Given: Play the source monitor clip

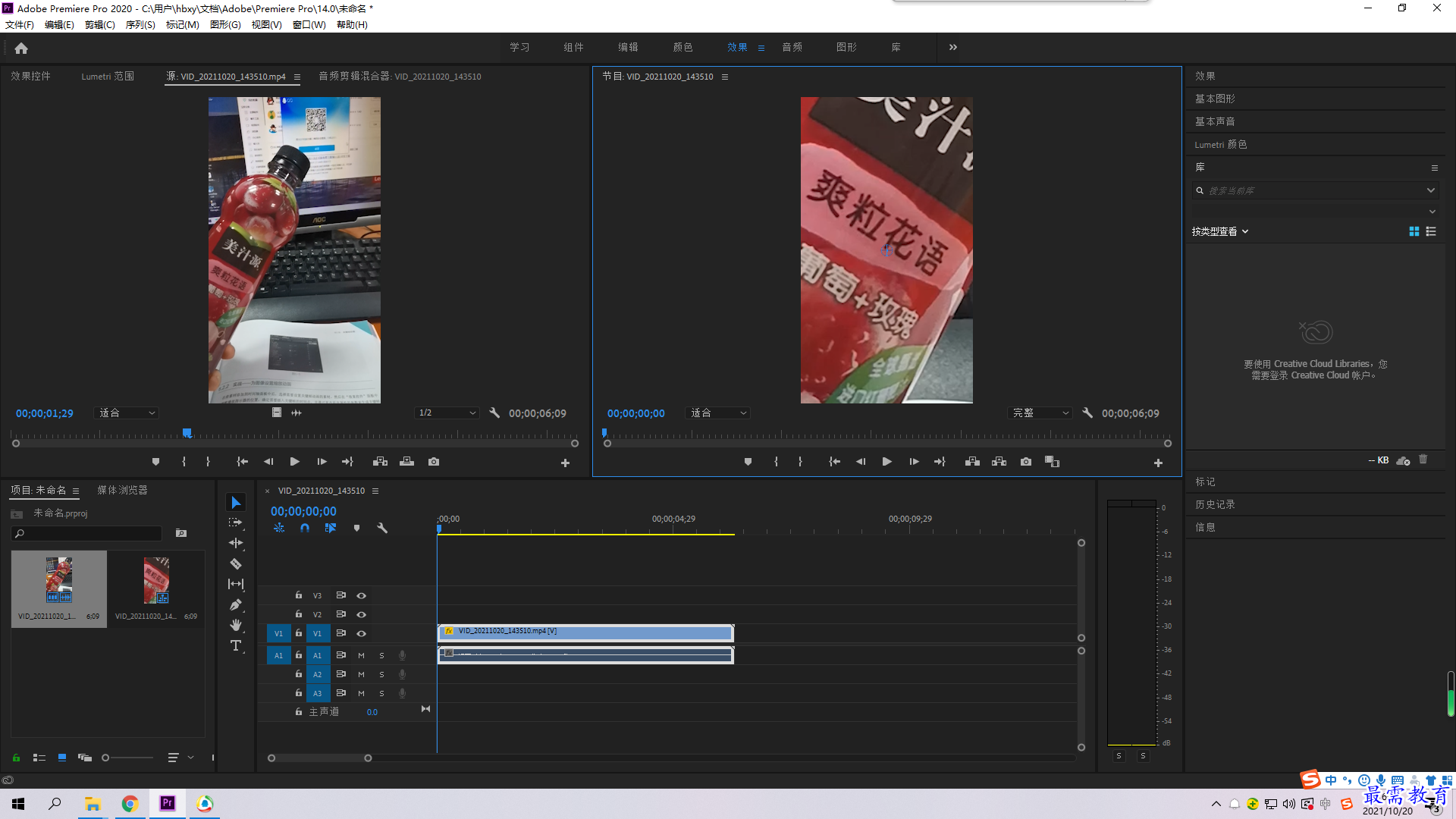Looking at the screenshot, I should point(295,462).
